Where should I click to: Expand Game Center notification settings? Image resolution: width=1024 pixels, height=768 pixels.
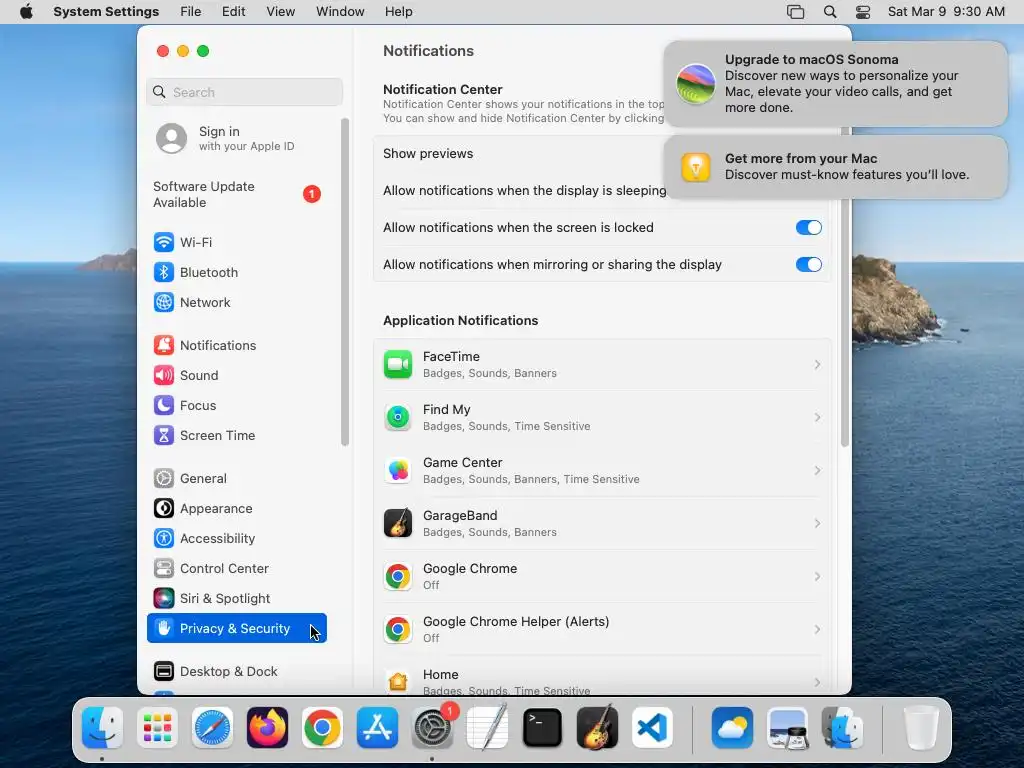[602, 470]
